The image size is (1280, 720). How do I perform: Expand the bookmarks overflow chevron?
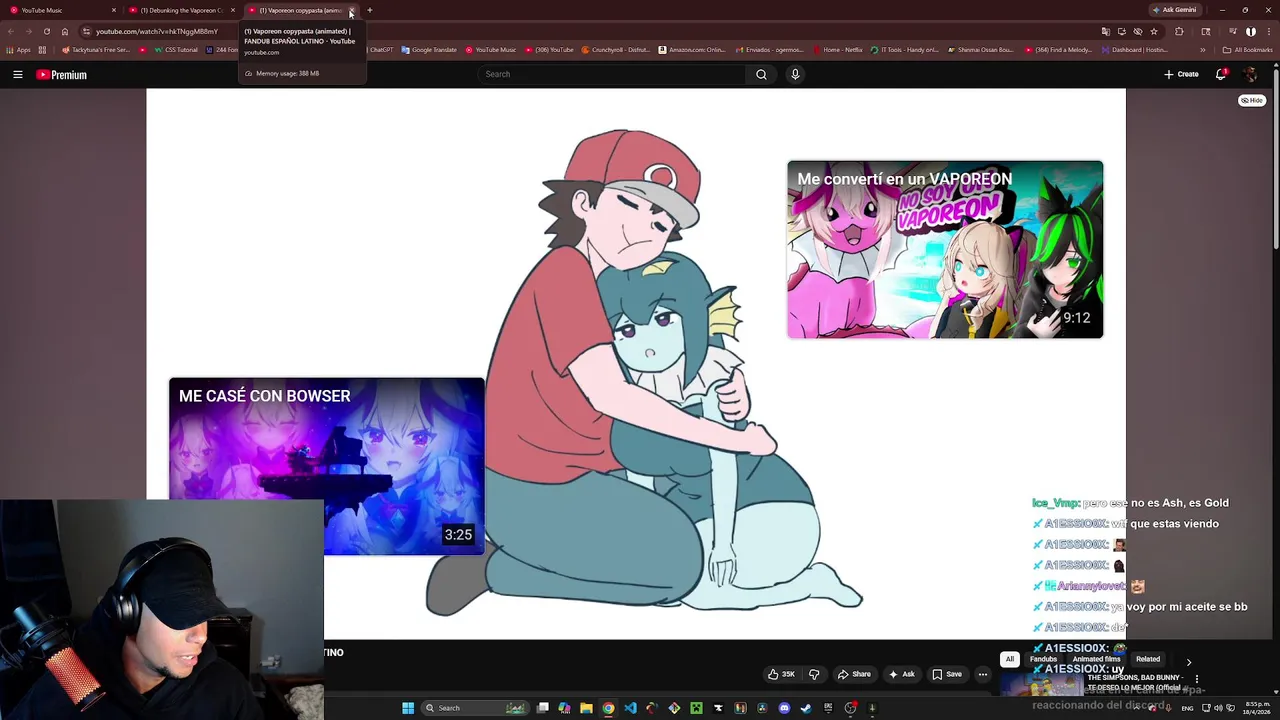[x=1203, y=50]
